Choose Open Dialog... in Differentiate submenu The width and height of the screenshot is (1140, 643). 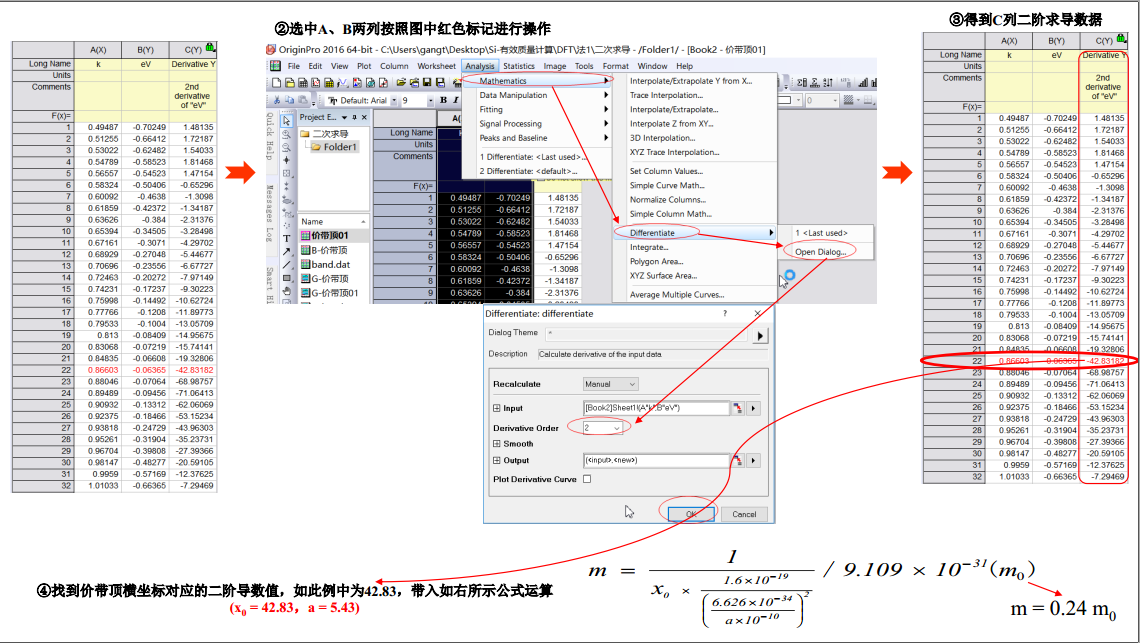[820, 252]
